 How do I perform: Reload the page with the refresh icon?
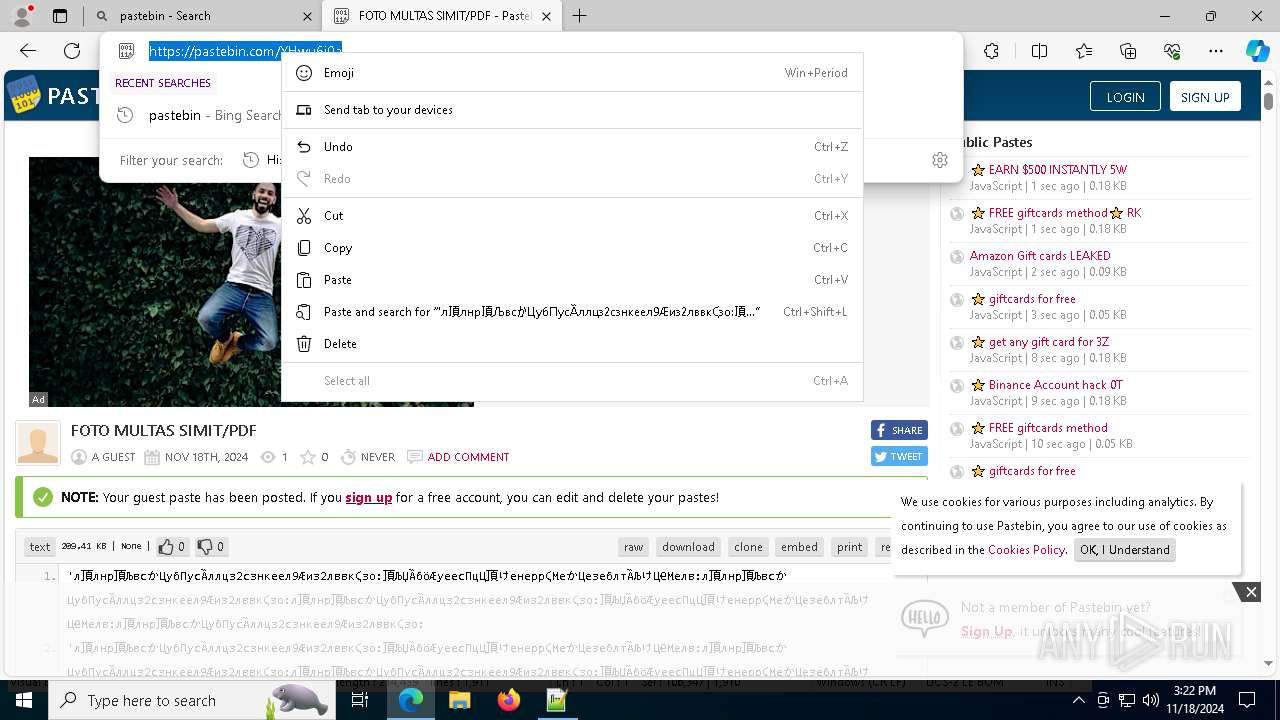coord(72,51)
